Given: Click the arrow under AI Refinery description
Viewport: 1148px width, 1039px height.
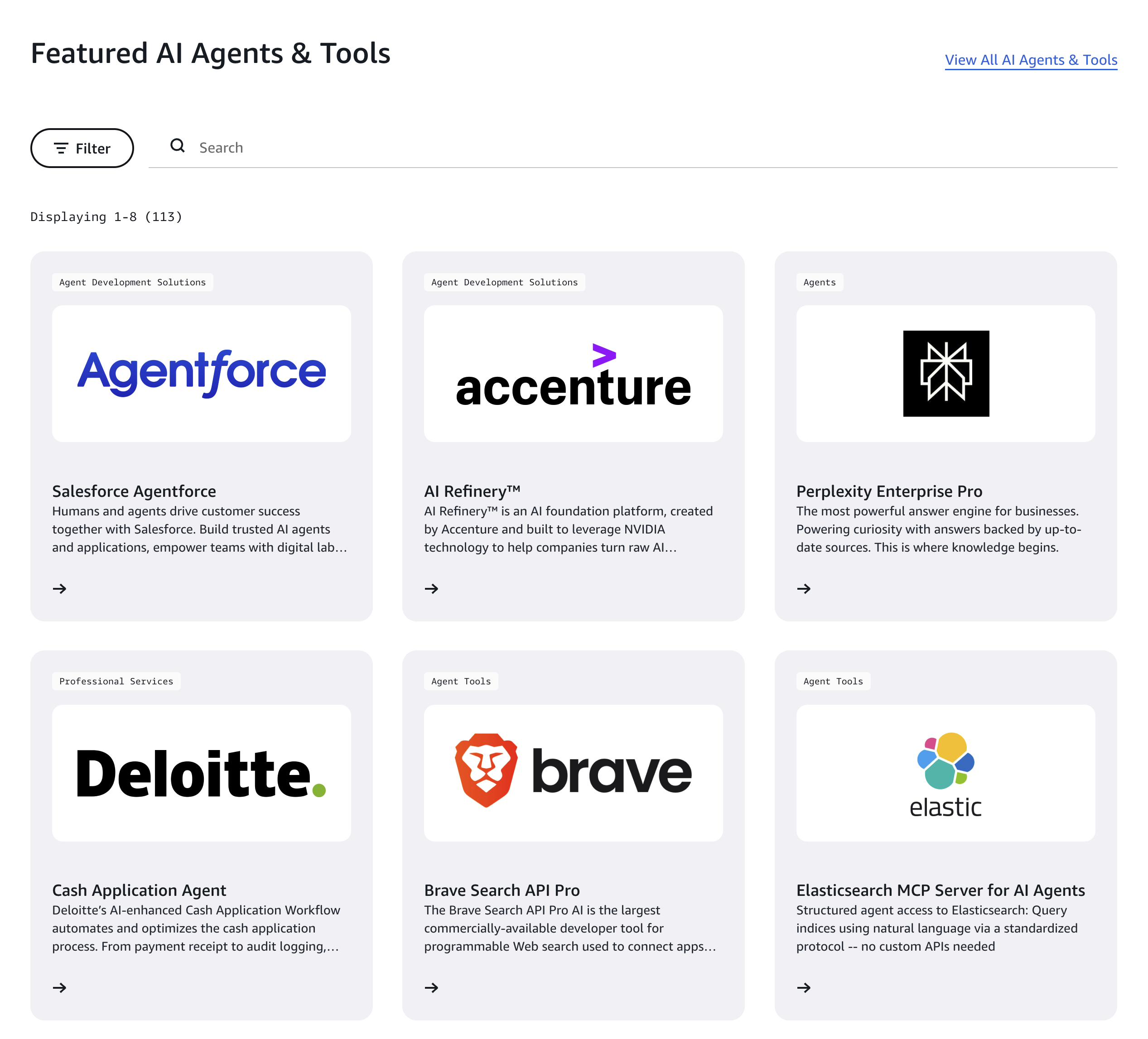Looking at the screenshot, I should point(431,589).
